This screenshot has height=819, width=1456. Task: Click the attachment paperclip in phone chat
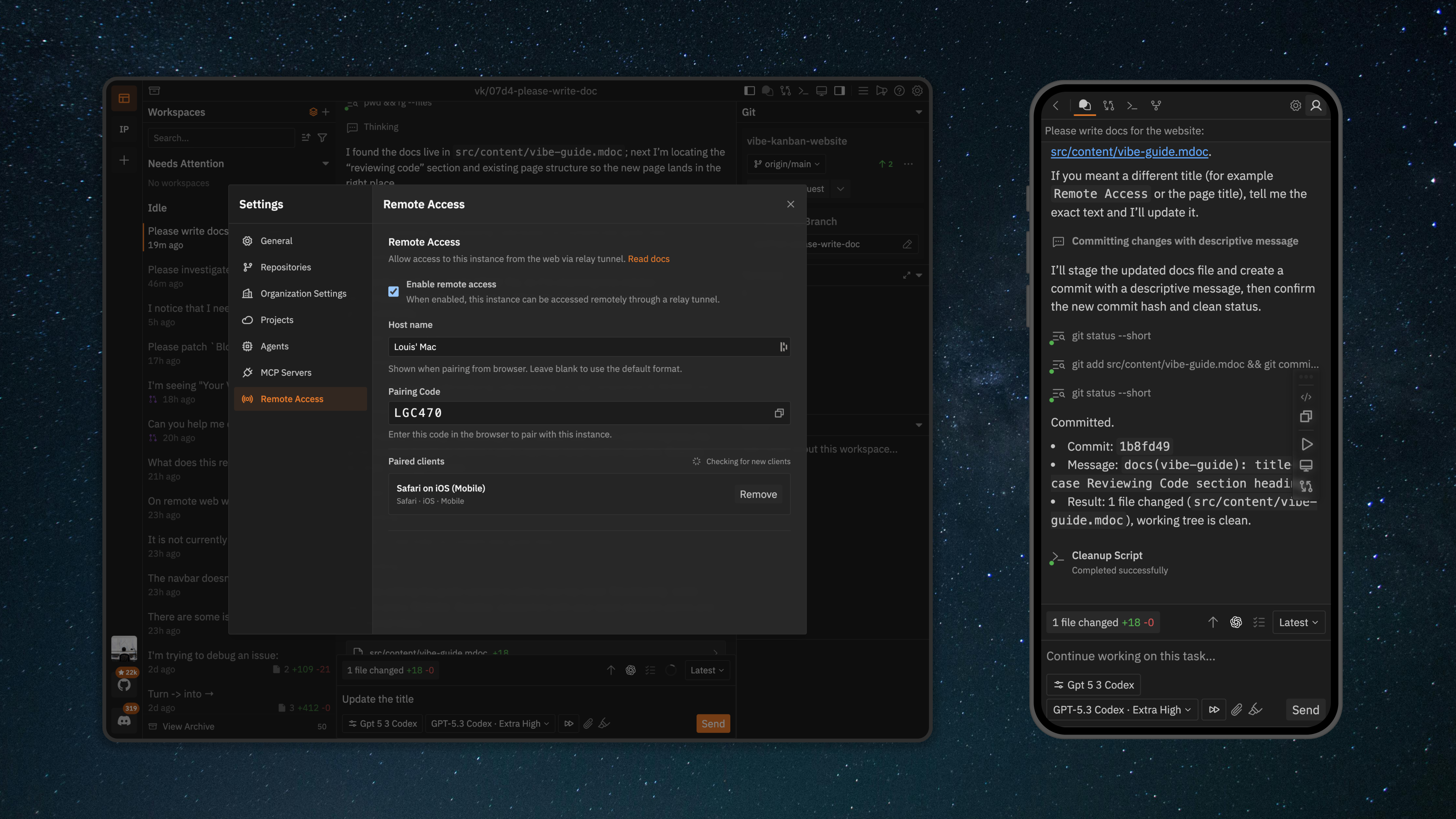tap(1236, 709)
